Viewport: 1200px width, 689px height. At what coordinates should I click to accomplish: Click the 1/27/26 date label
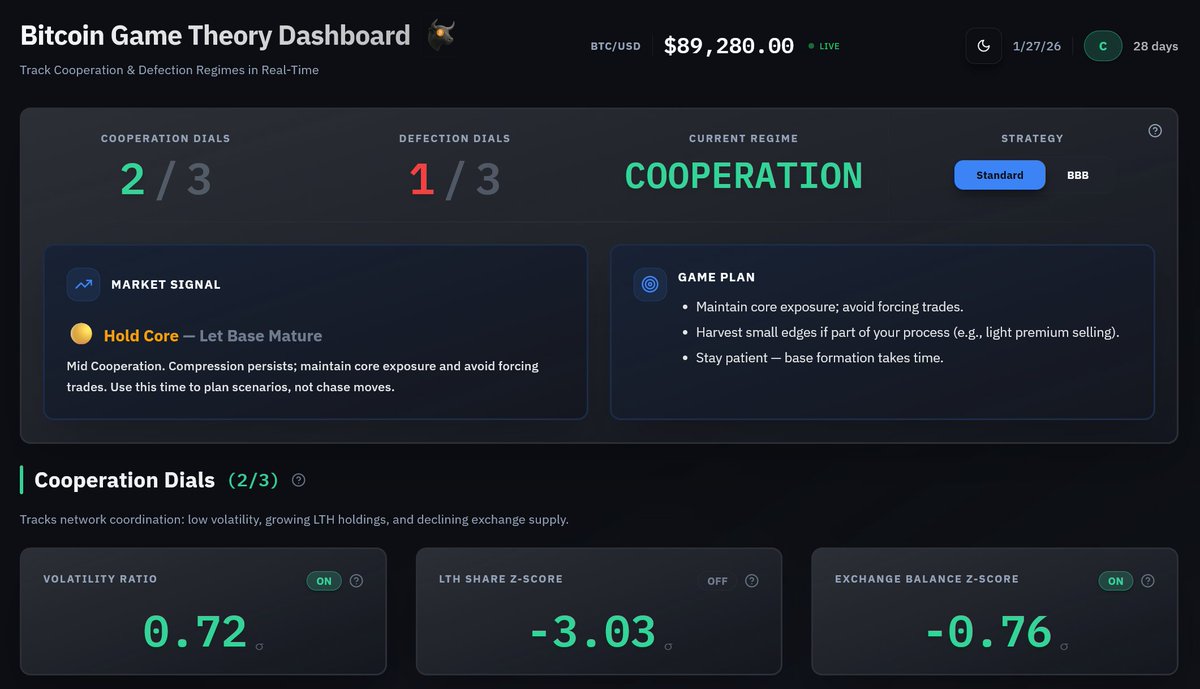click(x=1037, y=46)
